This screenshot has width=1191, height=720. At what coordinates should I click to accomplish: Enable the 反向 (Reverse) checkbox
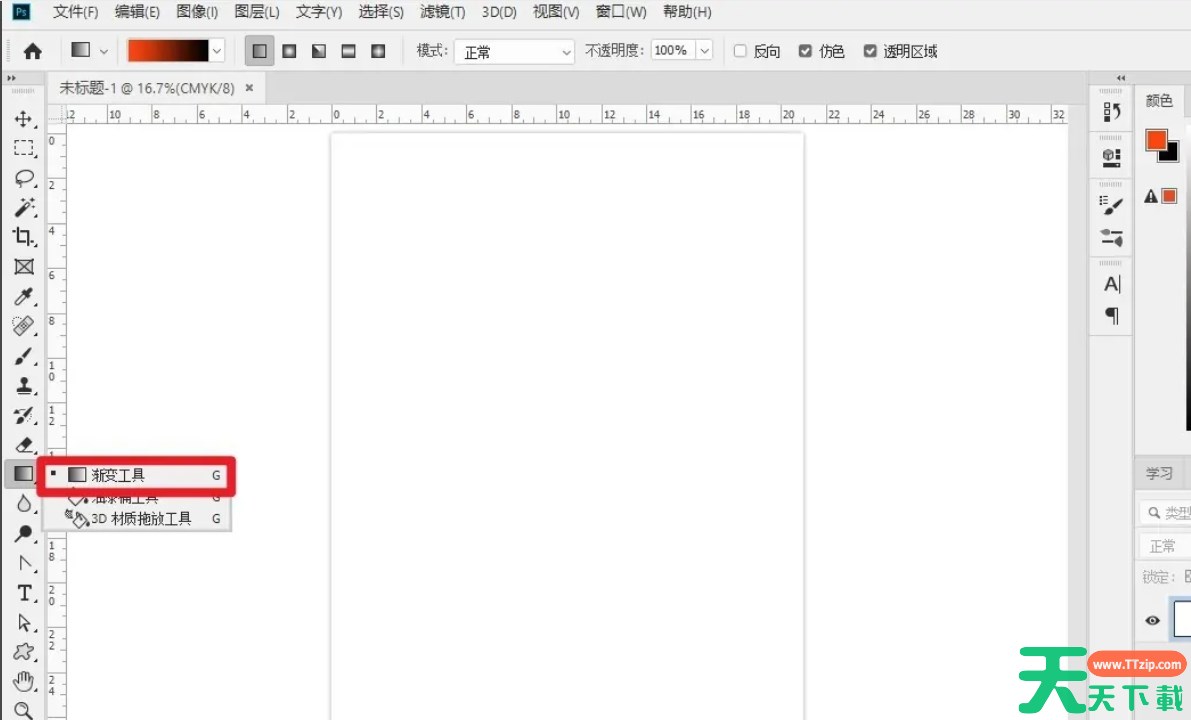(x=741, y=51)
